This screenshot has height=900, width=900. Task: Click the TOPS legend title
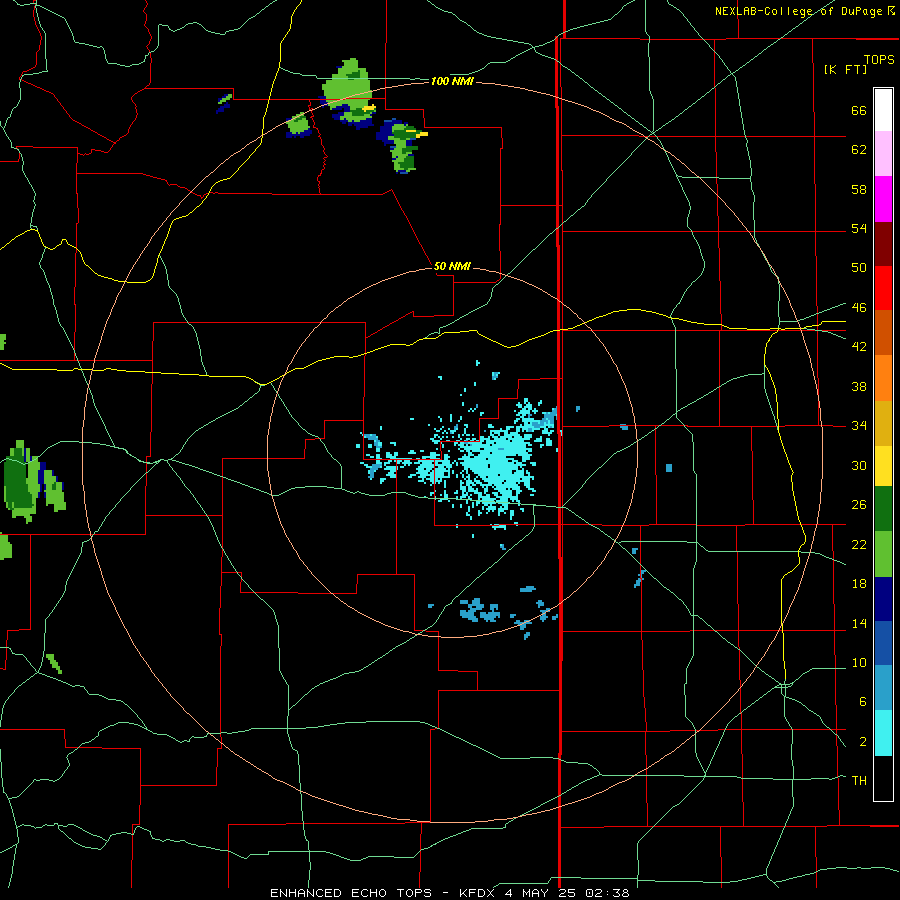(x=879, y=59)
